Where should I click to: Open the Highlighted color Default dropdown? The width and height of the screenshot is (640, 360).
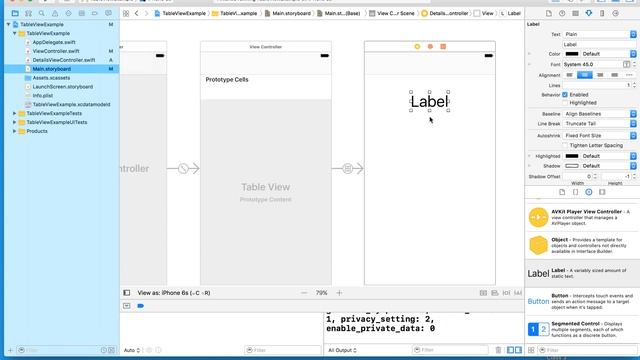pos(609,156)
